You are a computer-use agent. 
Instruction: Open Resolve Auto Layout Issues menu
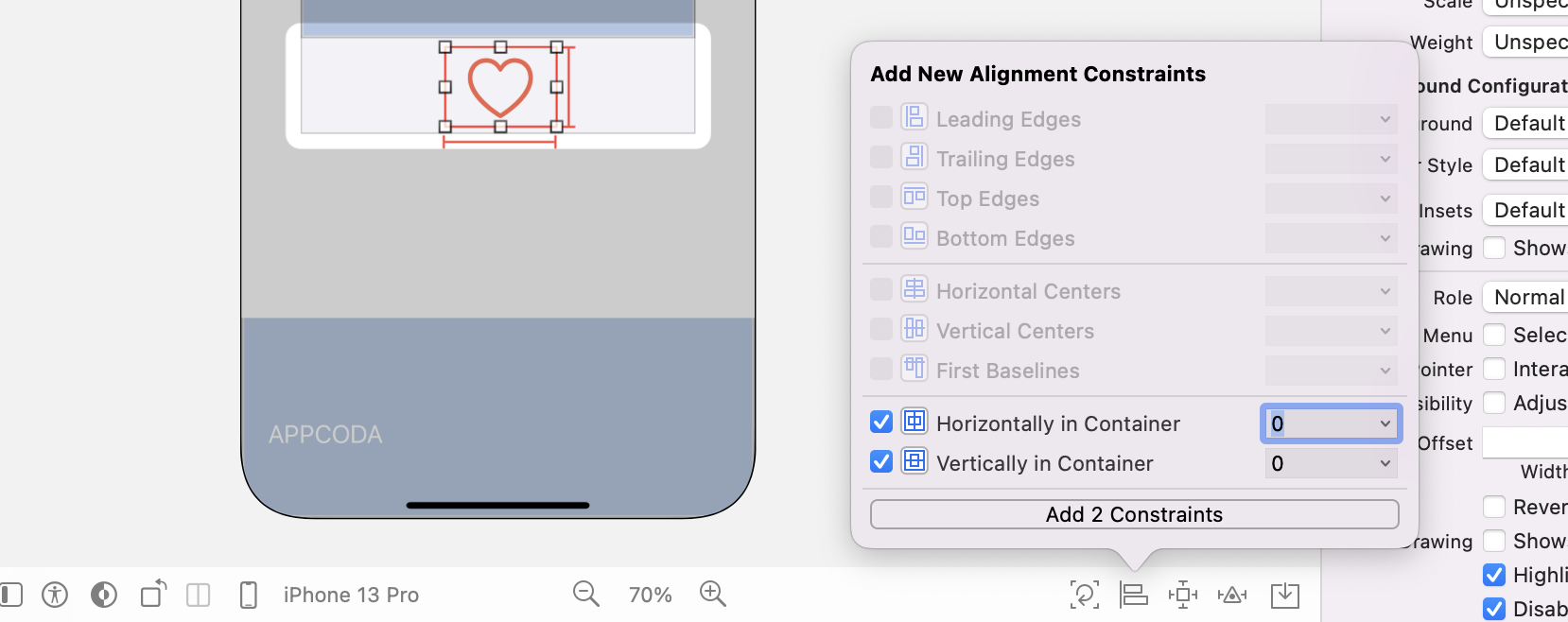pos(1231,595)
